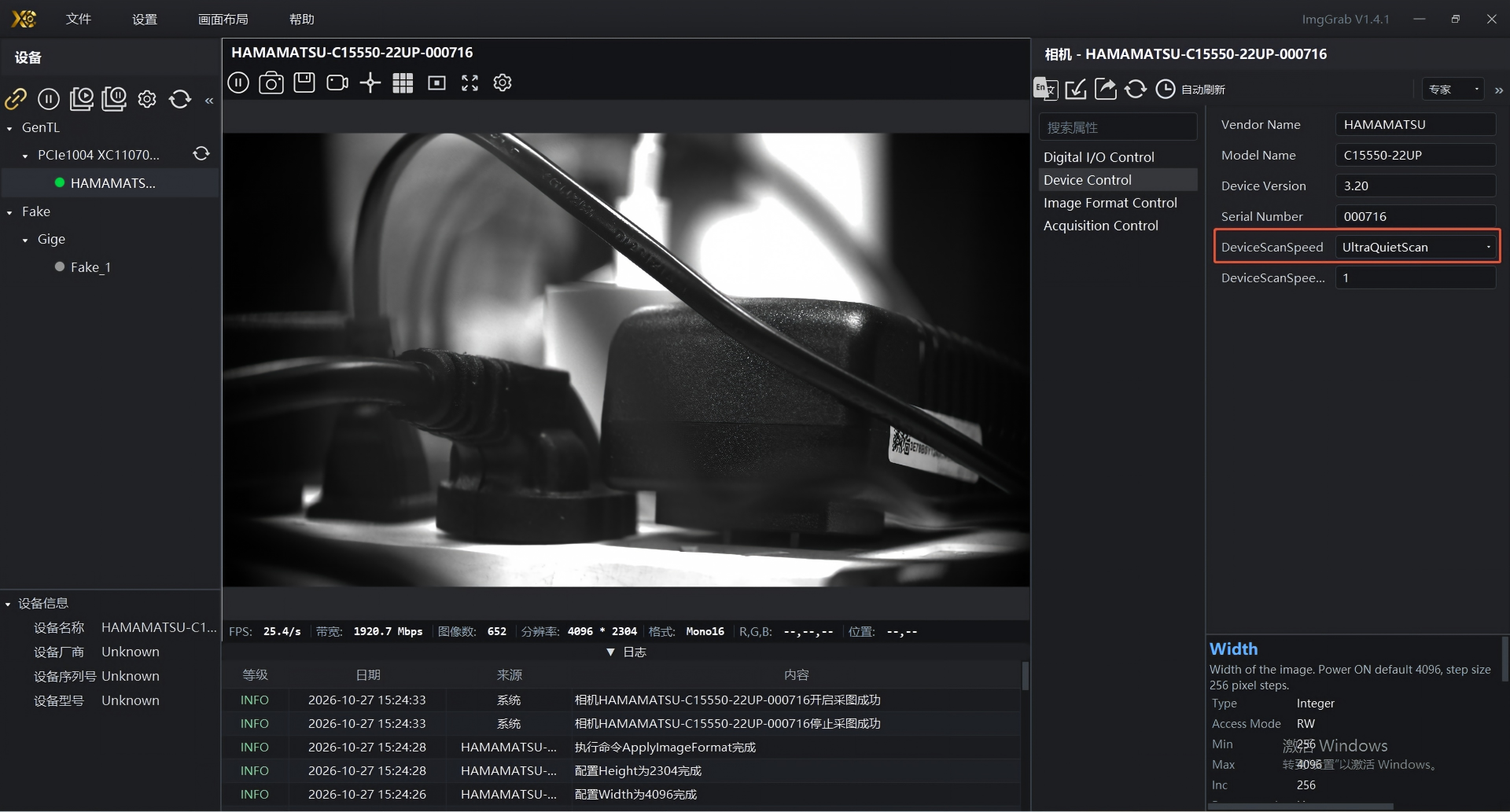This screenshot has width=1510, height=812.
Task: Click the pause circle icon in device panel toolbar
Action: click(x=49, y=99)
